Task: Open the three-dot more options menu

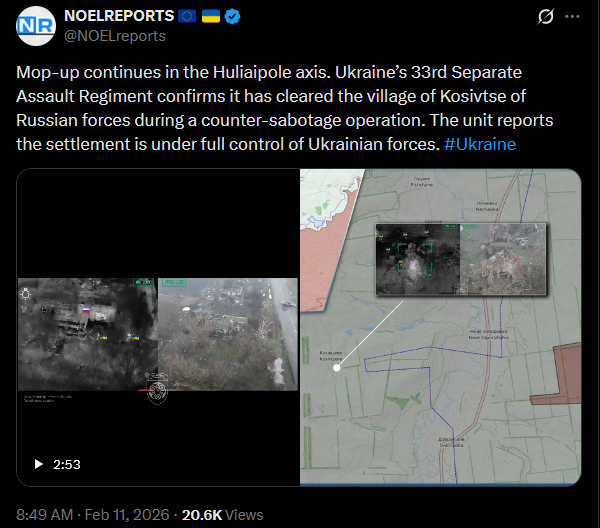Action: pos(572,16)
